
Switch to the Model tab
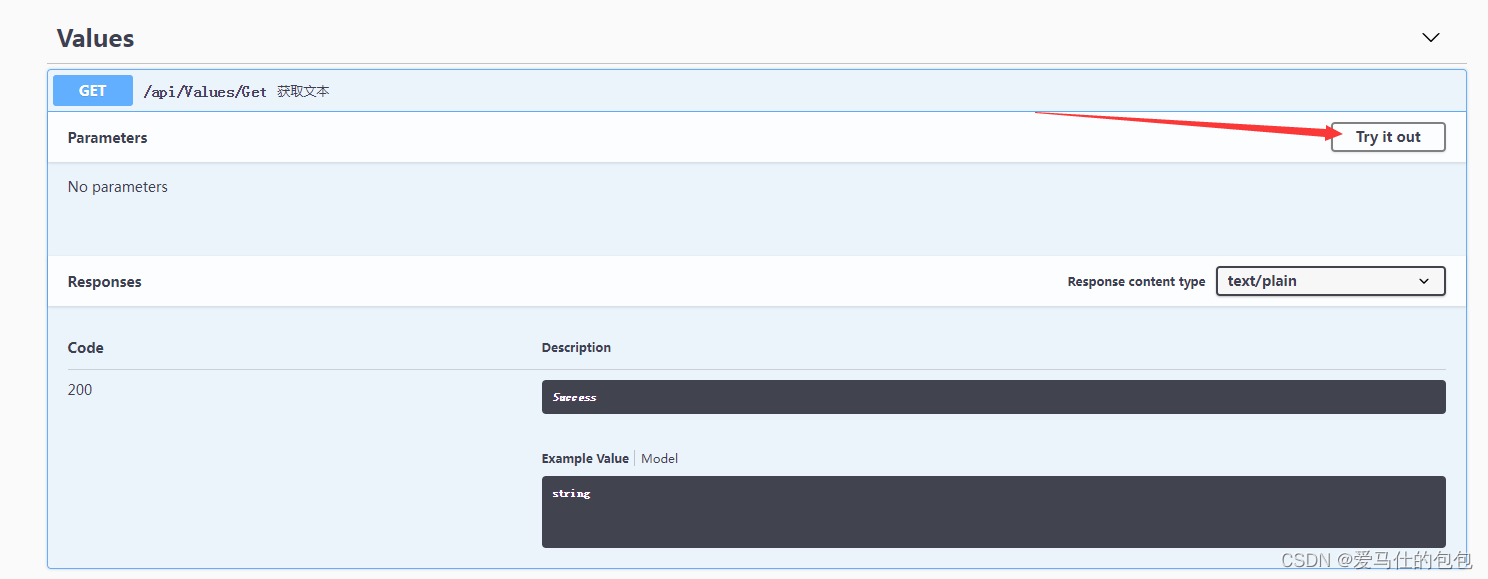tap(659, 458)
